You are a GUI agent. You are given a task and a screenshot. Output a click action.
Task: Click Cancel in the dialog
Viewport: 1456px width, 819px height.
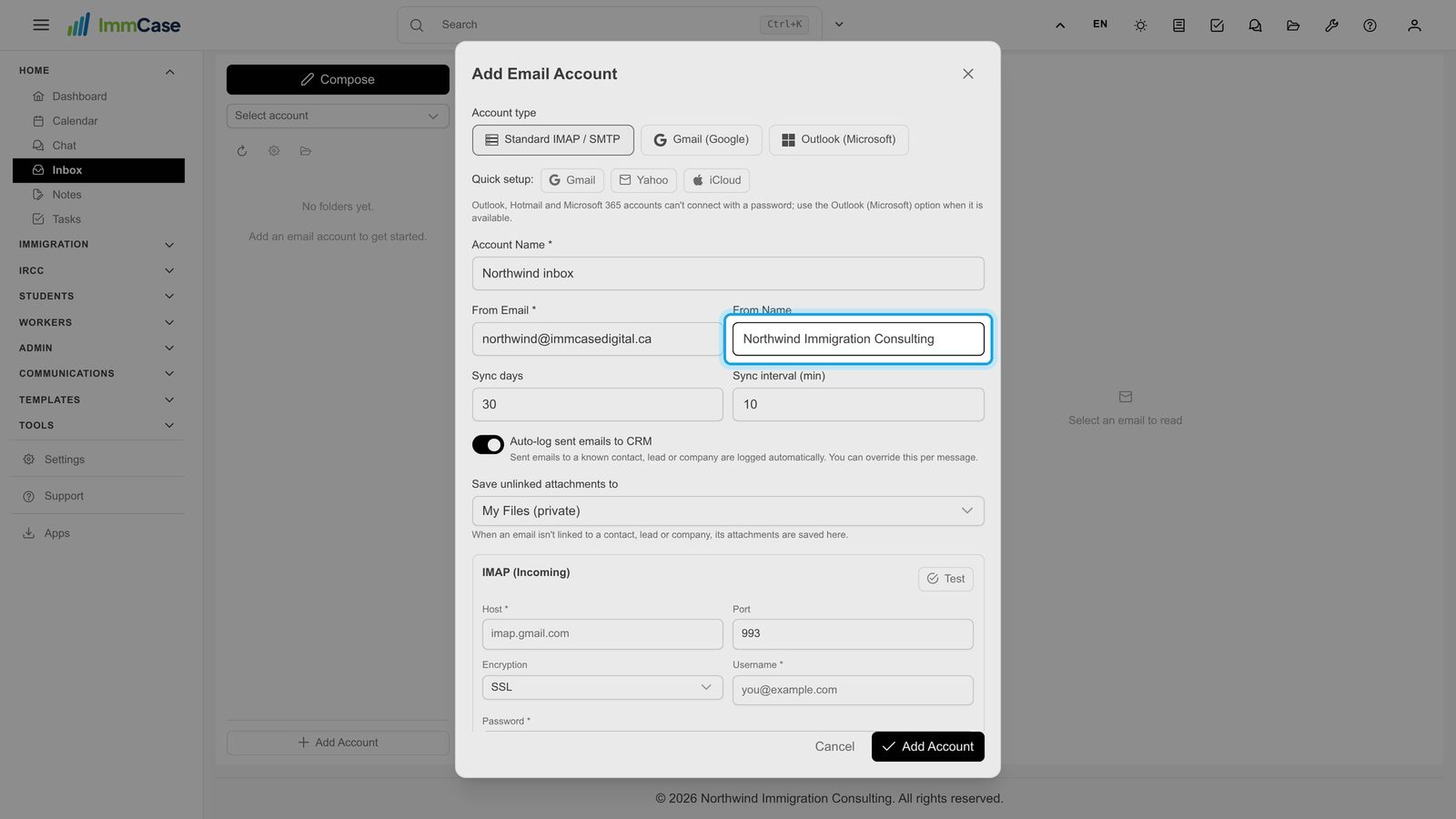point(834,746)
